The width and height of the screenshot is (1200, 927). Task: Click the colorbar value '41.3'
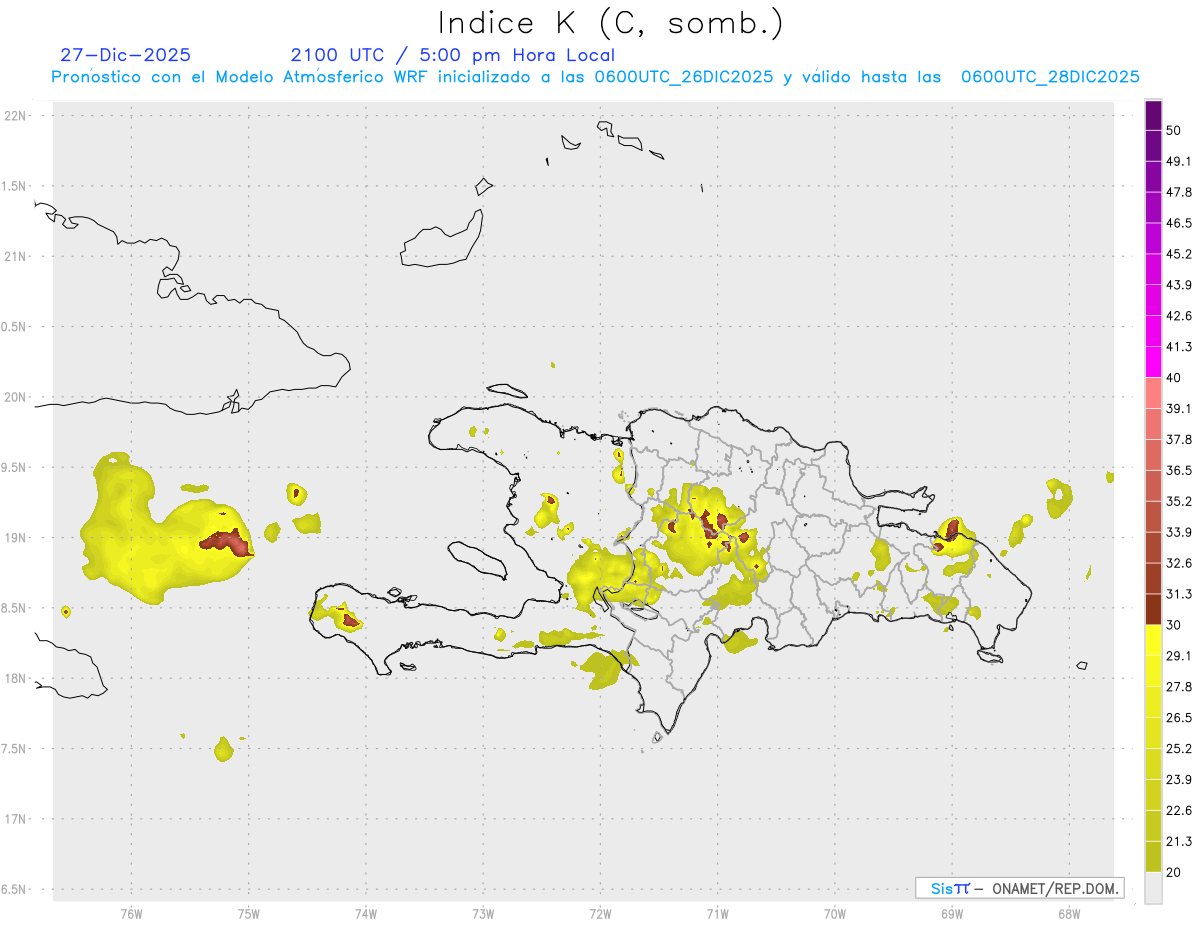coord(1179,347)
